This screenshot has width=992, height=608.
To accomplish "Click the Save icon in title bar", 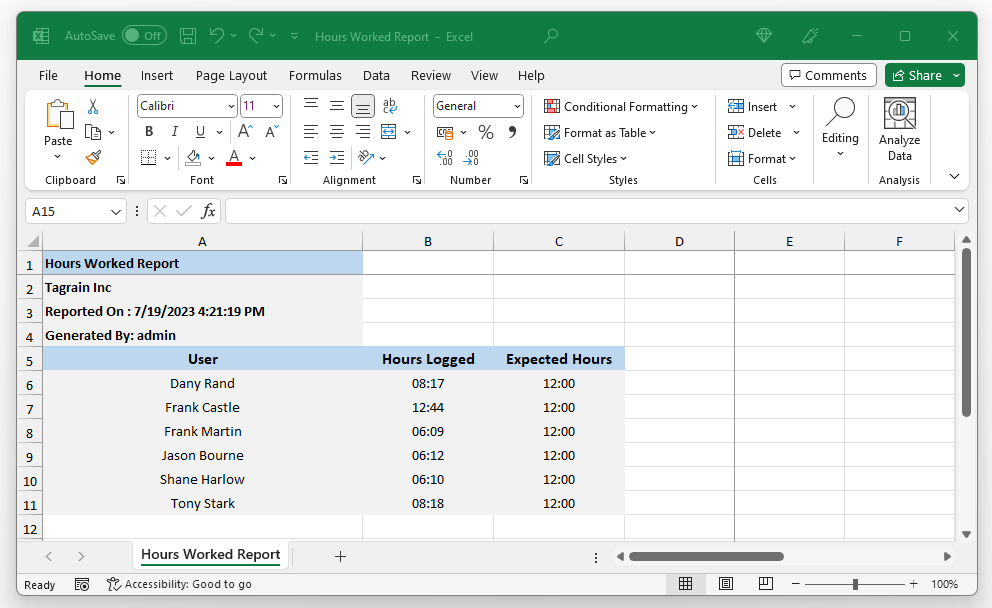I will point(188,36).
